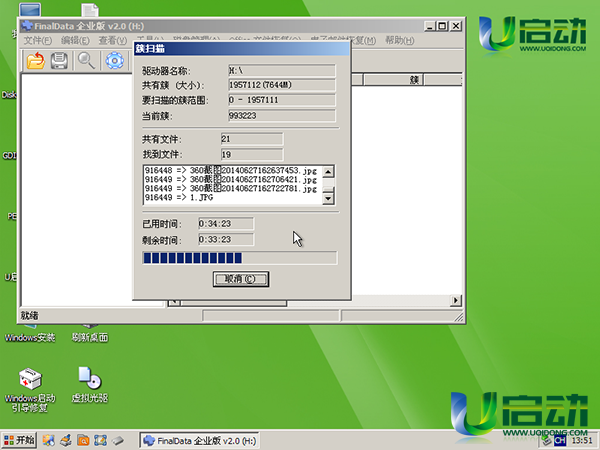Click the CH language indicator in tray

click(560, 440)
